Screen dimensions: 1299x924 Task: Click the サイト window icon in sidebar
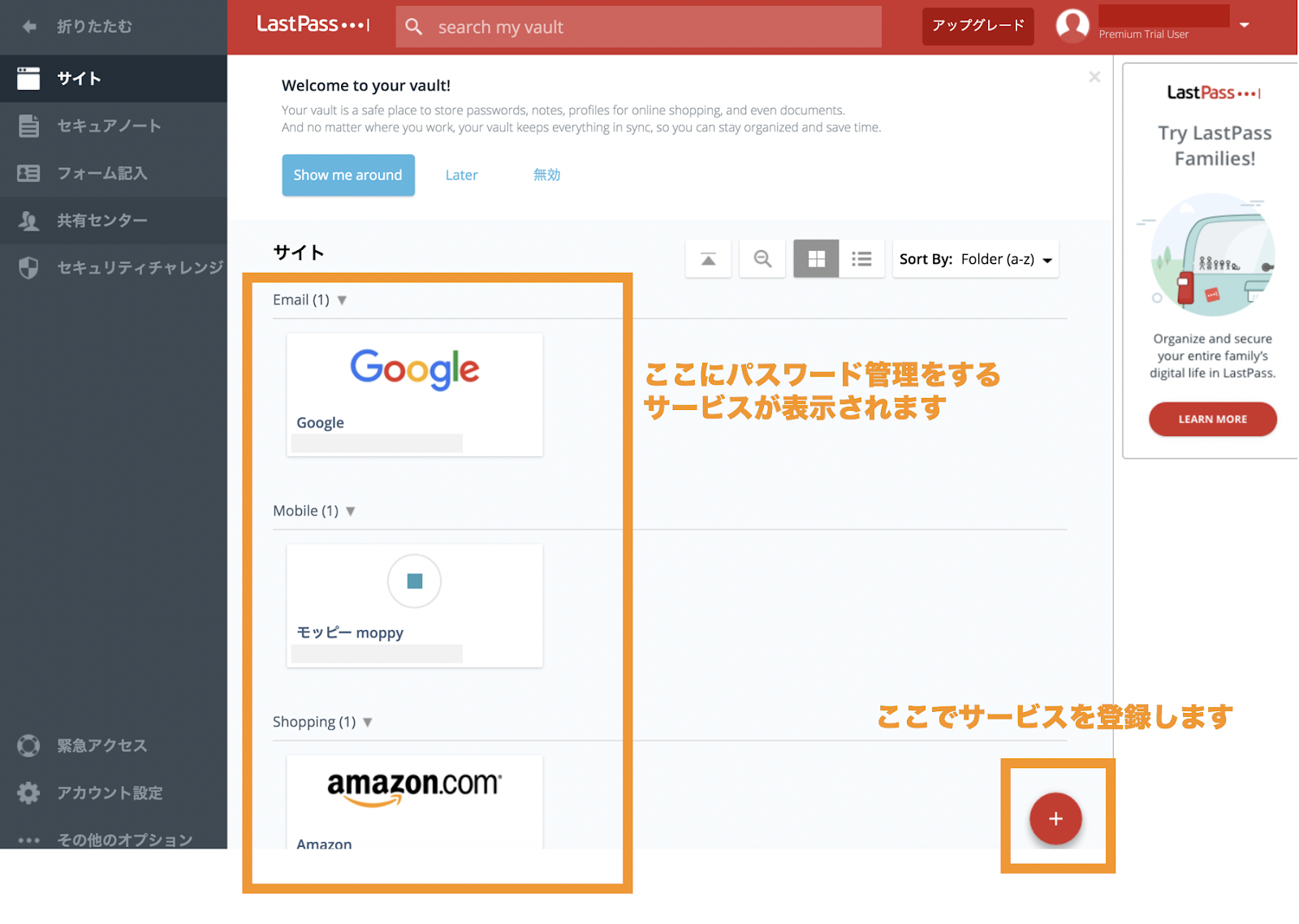click(28, 79)
